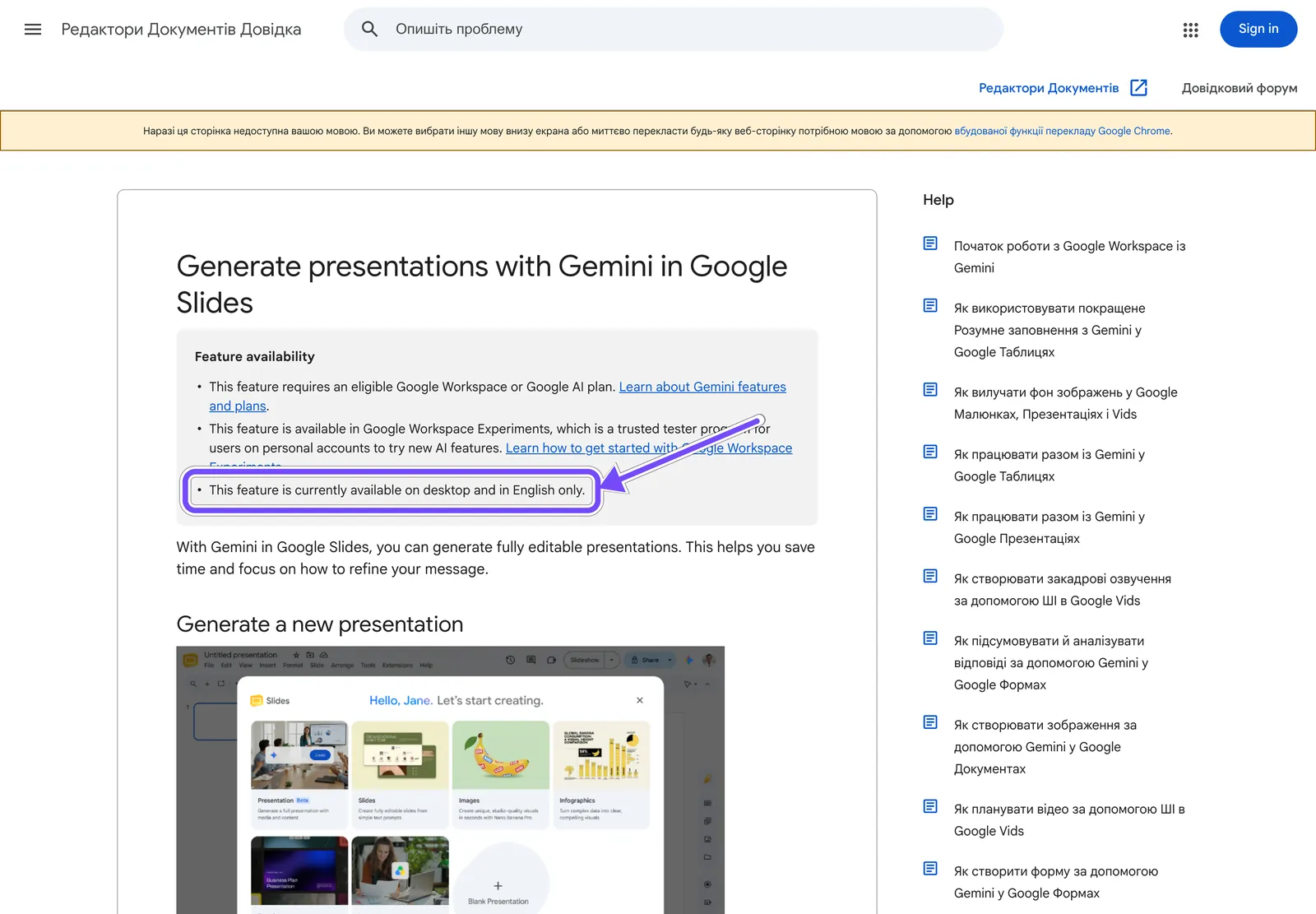Open the hamburger main menu
This screenshot has height=914, width=1316.
33,30
